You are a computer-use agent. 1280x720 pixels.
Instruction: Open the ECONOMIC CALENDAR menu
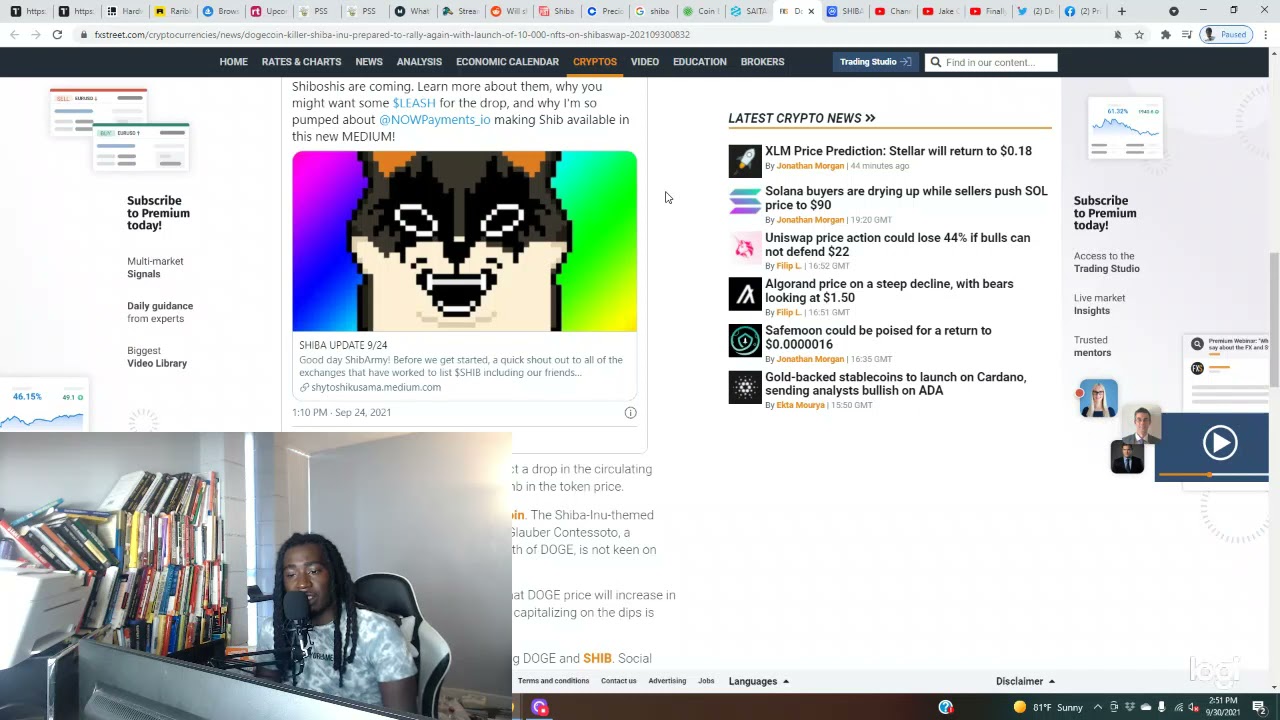[507, 62]
